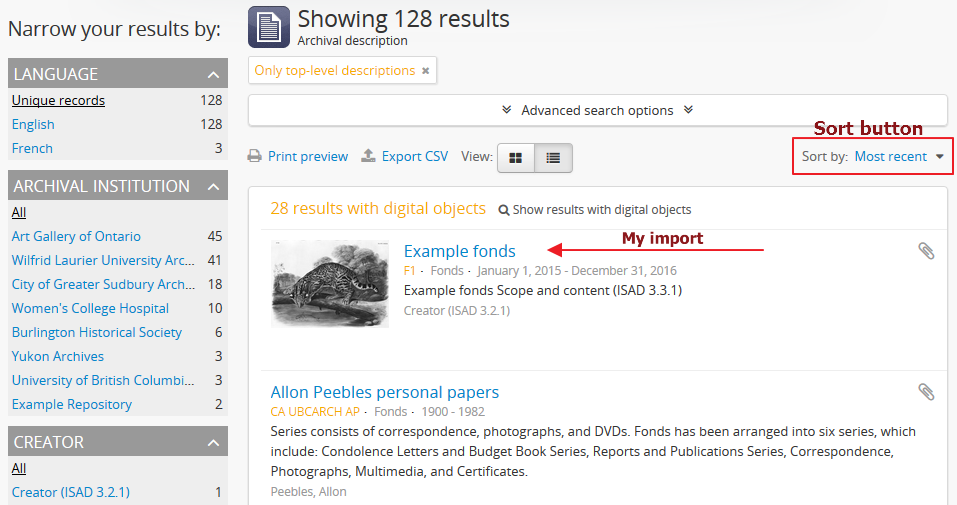957x505 pixels.
Task: Collapse the Language facet section
Action: pyautogui.click(x=213, y=75)
